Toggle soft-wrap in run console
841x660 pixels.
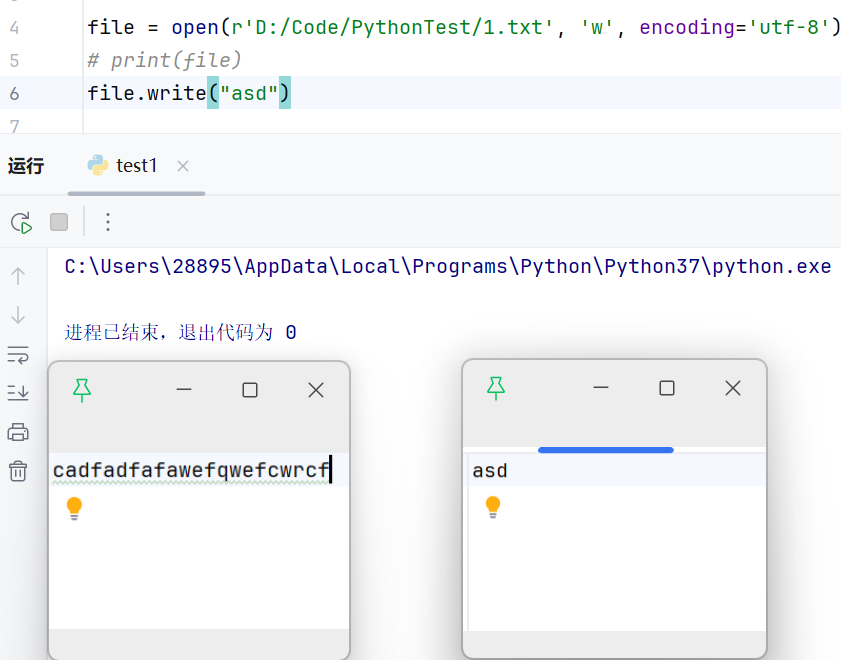(18, 354)
